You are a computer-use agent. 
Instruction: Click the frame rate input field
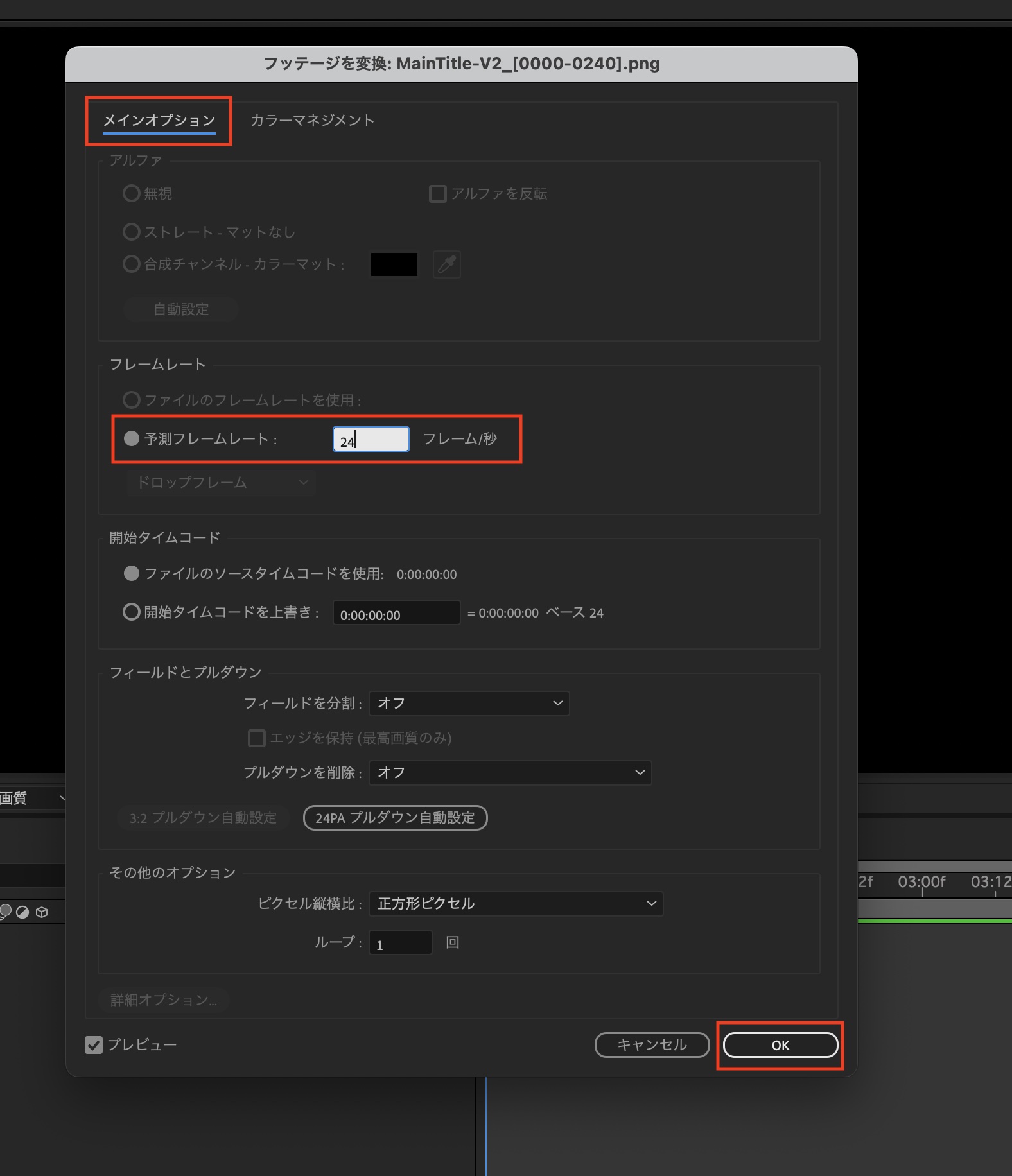(x=371, y=440)
